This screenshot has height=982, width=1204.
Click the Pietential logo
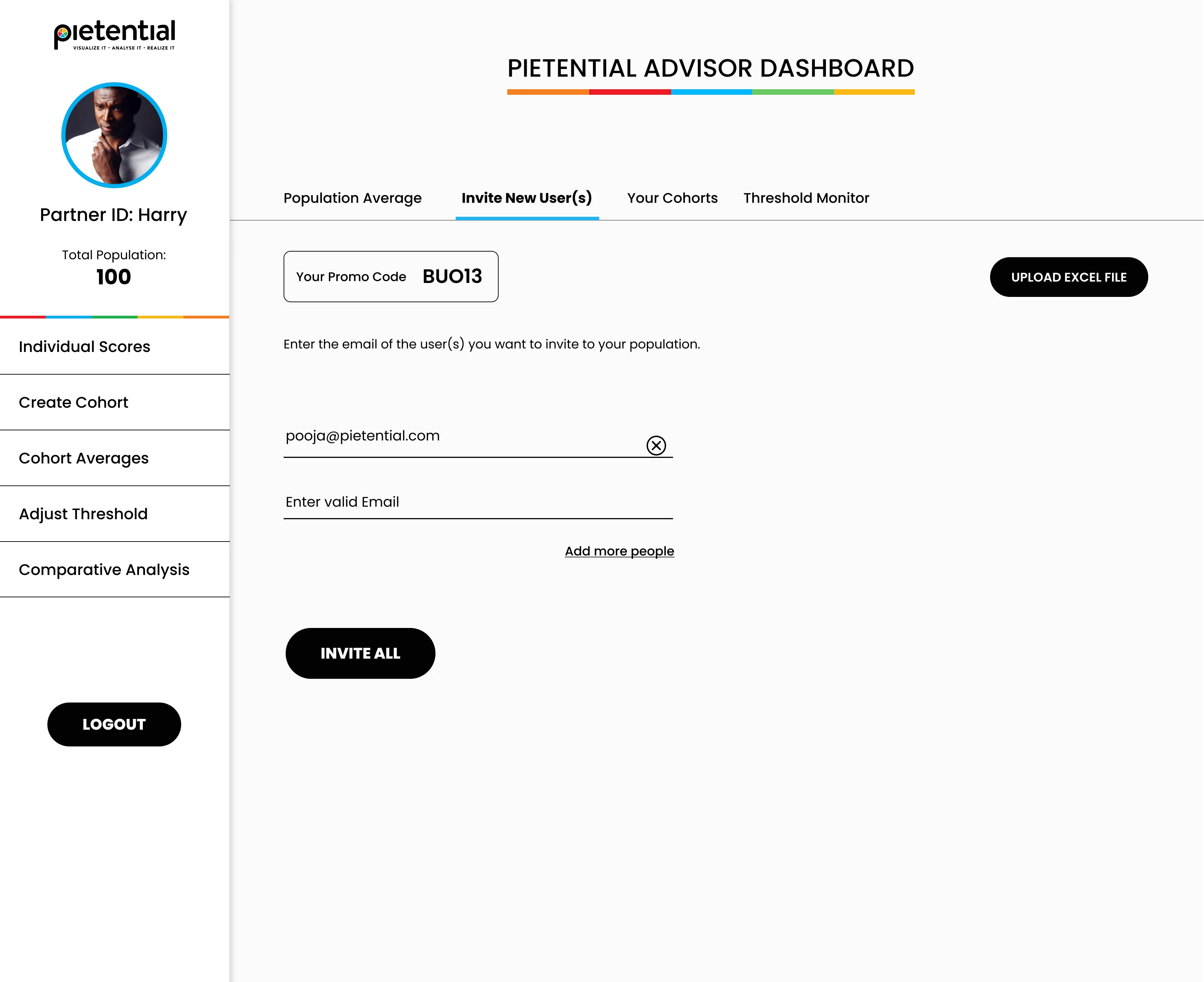click(114, 35)
